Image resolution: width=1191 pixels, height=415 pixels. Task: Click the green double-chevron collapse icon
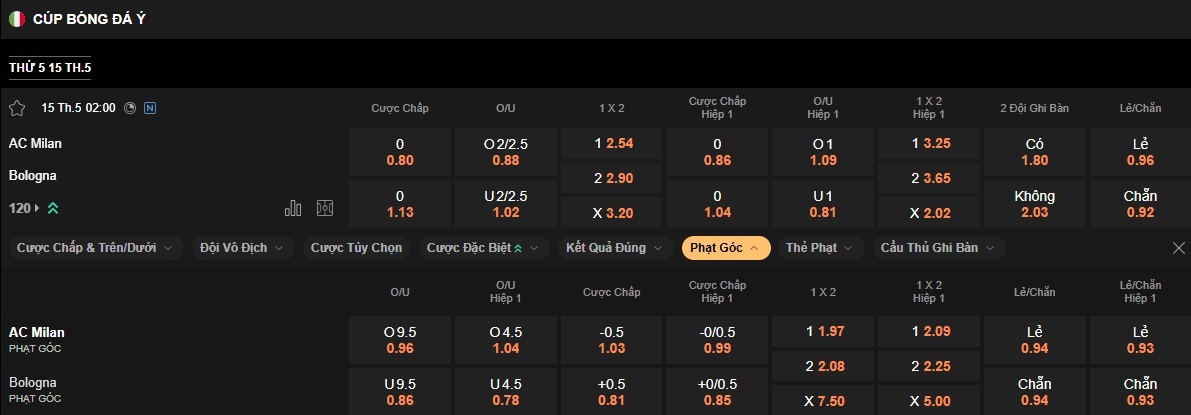click(x=52, y=208)
